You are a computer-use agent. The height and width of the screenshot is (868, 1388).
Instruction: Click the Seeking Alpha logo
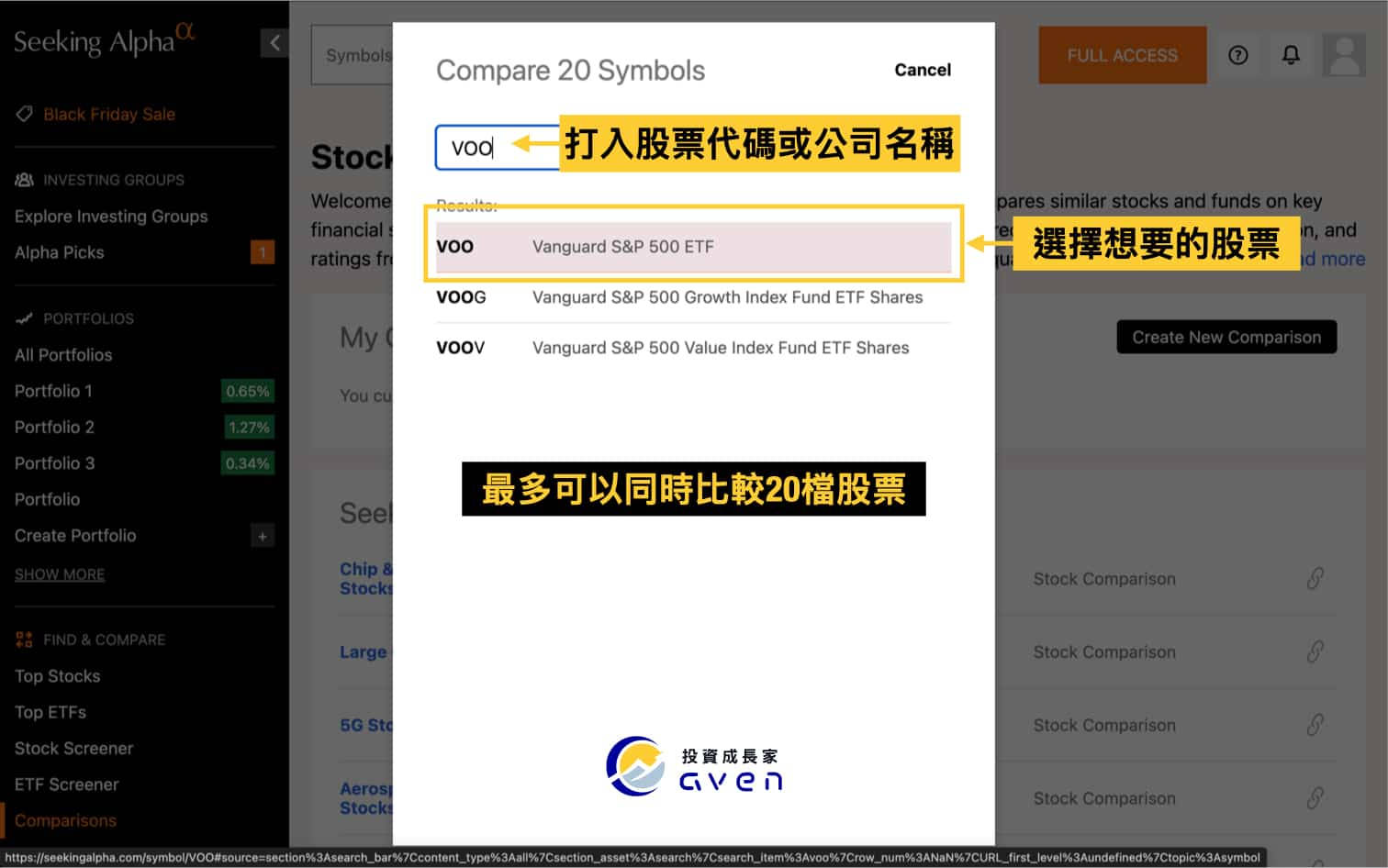pos(104,41)
